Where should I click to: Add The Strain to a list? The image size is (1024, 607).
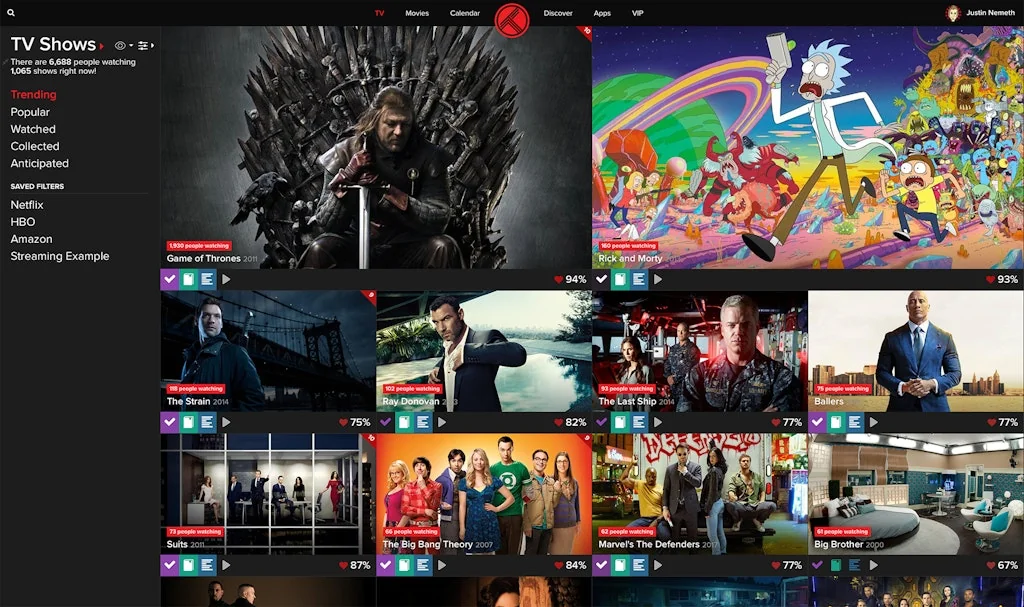click(x=207, y=422)
